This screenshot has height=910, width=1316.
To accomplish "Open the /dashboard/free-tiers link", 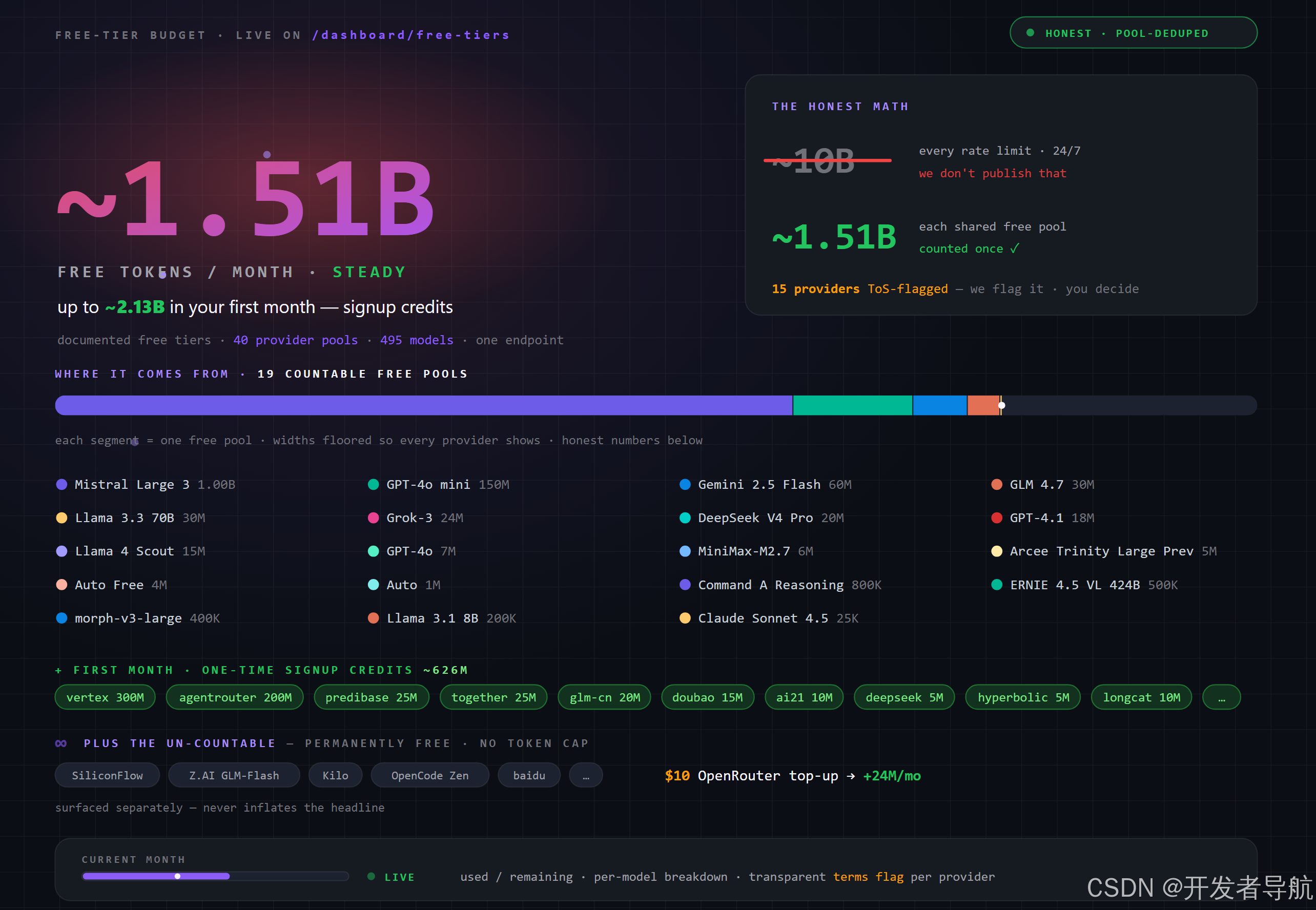I will 410,35.
